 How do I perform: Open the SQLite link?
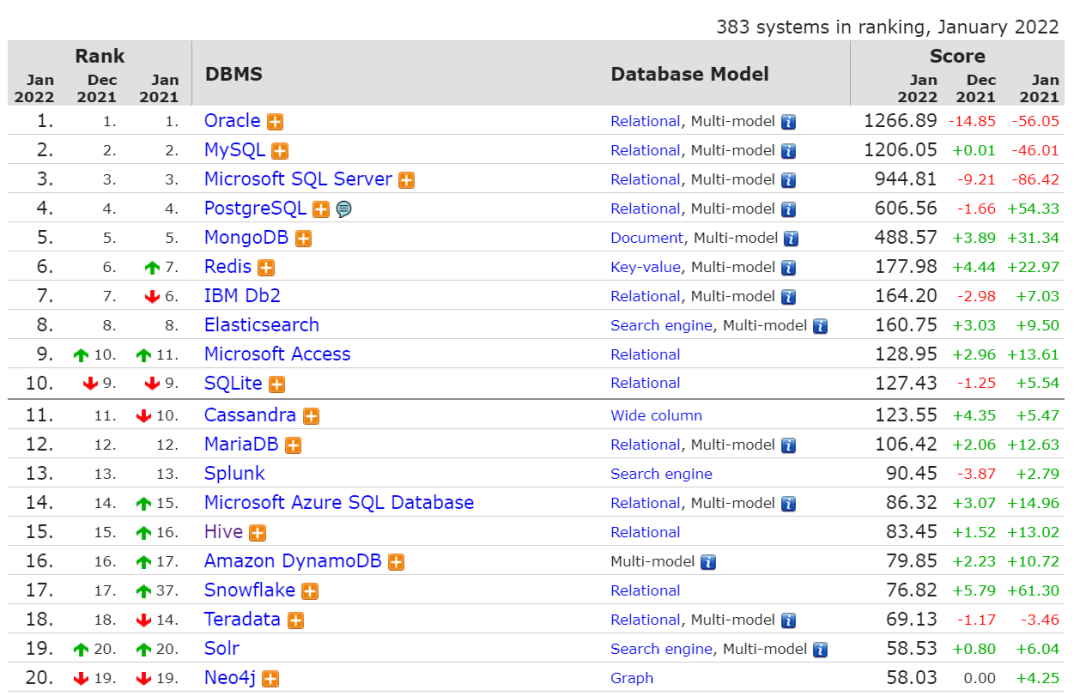(x=233, y=383)
